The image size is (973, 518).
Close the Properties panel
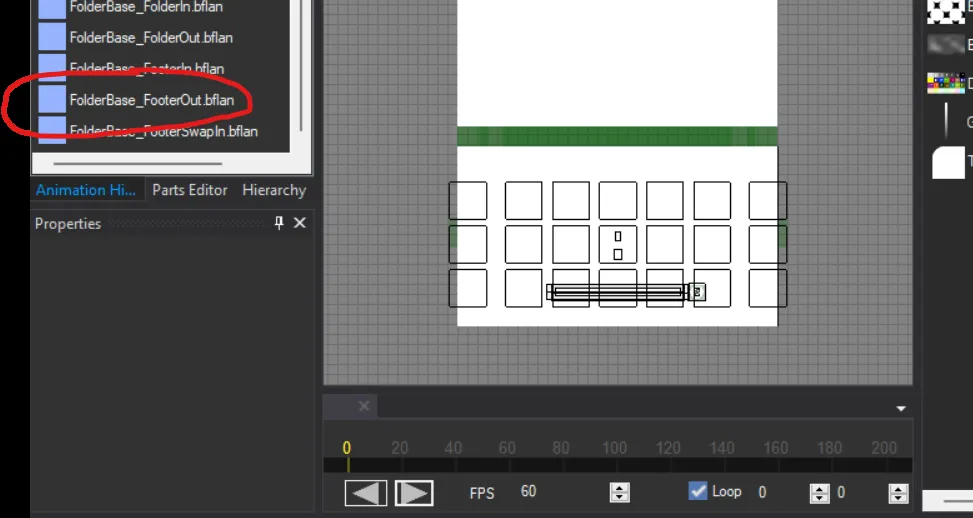click(x=299, y=223)
